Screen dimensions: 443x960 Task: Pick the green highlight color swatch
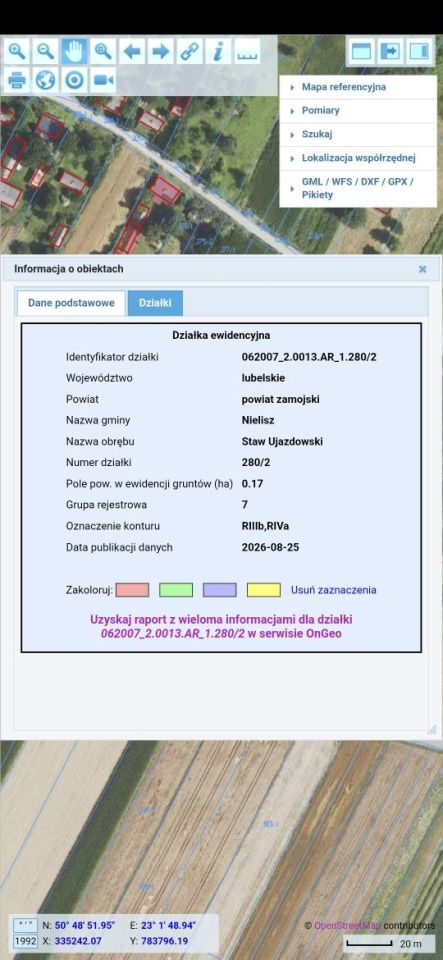176,590
